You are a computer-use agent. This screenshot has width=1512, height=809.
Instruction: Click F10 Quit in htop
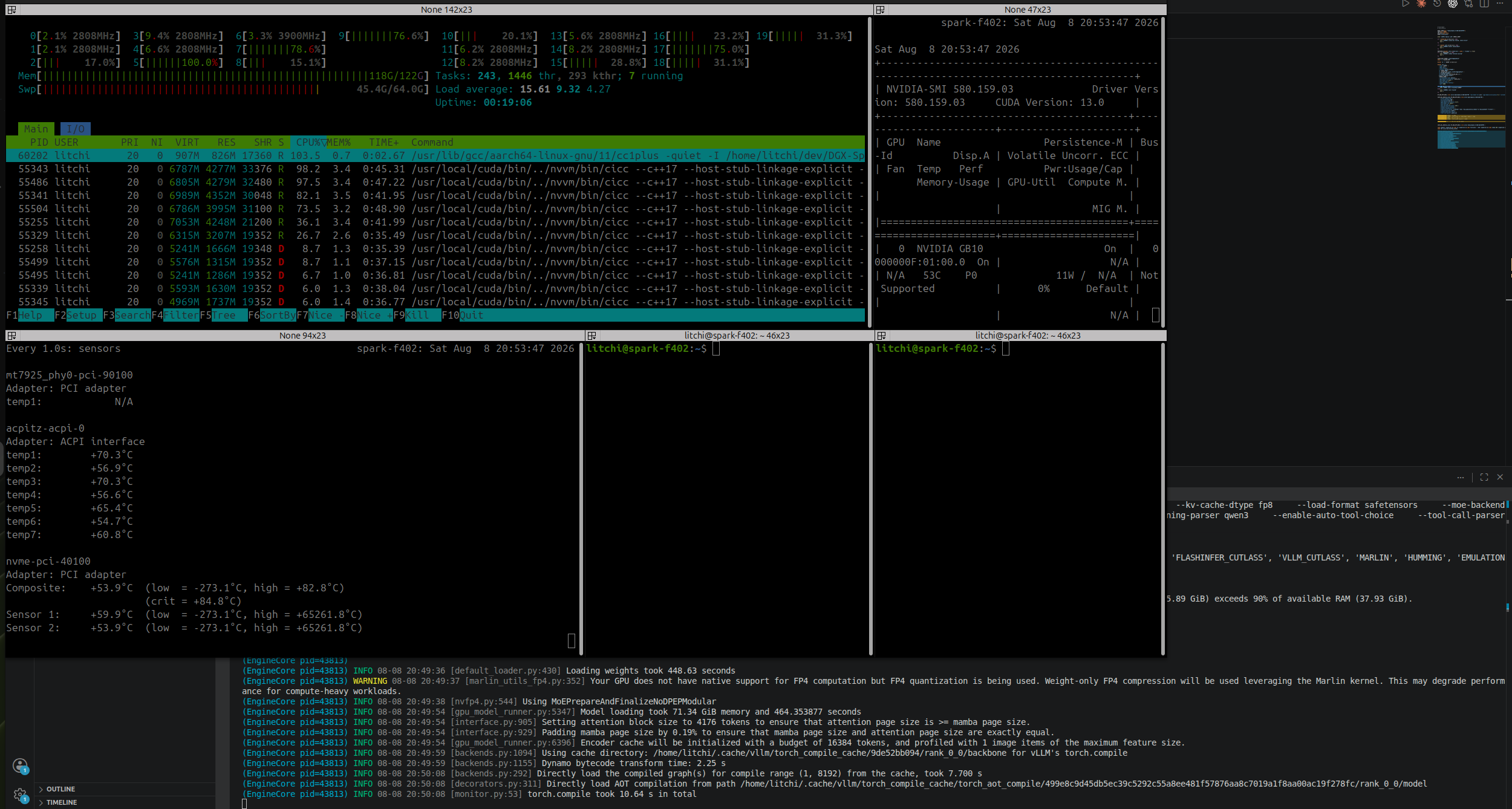coord(463,315)
